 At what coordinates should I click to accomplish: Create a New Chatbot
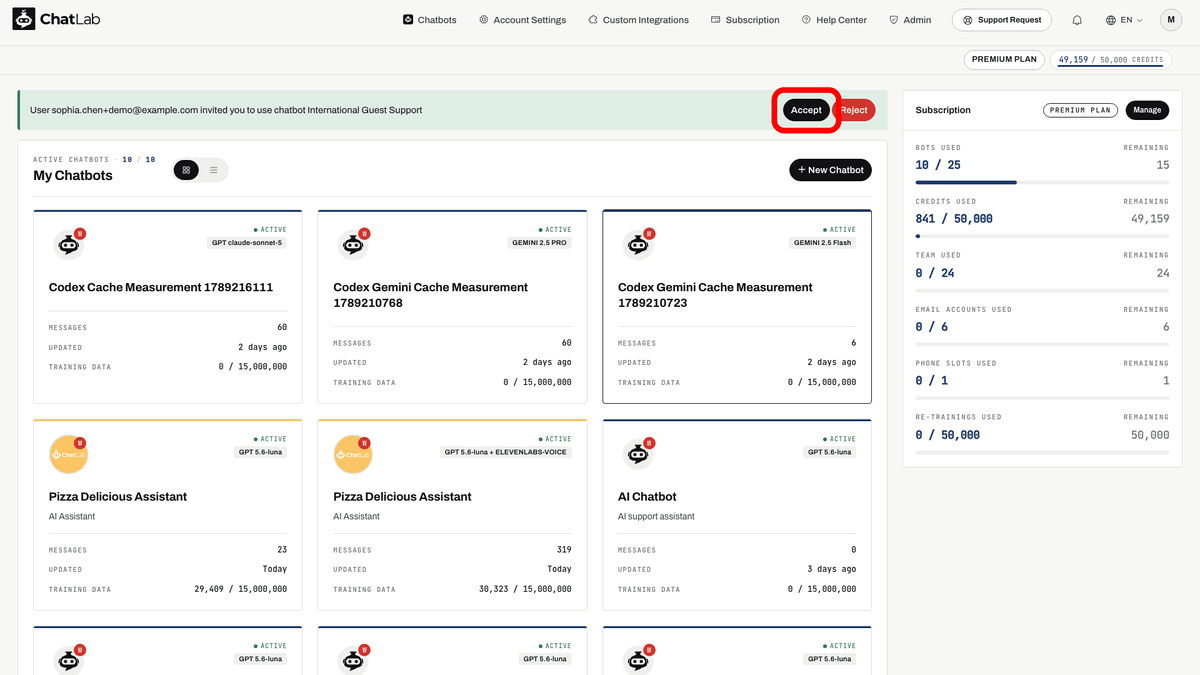[830, 170]
